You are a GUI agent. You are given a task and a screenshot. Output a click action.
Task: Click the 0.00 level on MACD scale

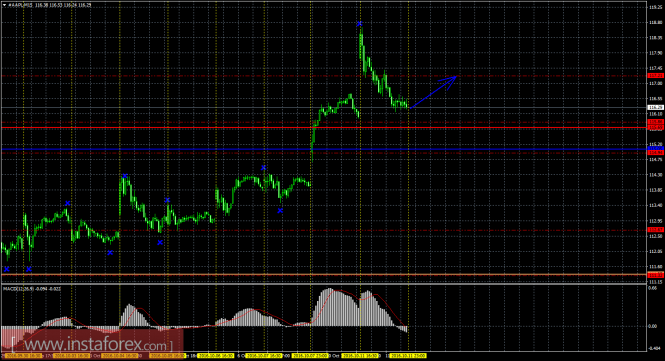[653, 326]
